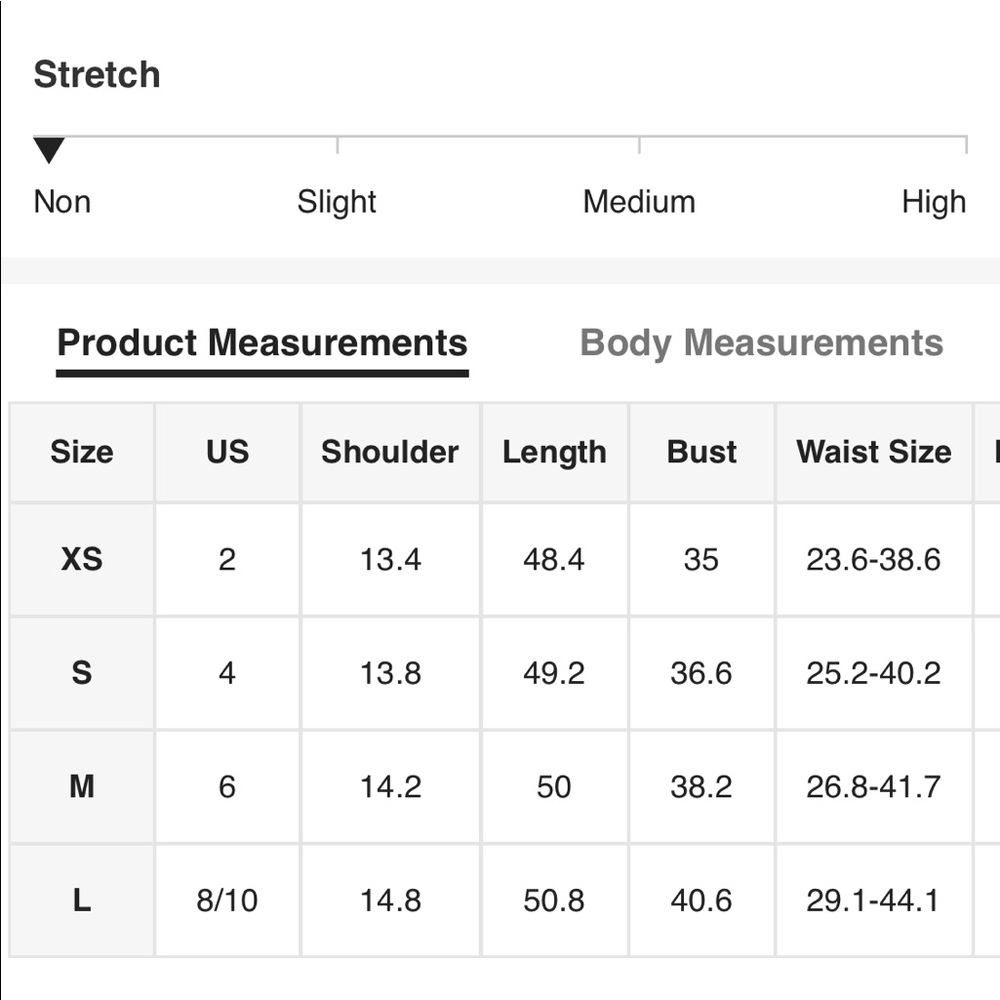Click the 23.6-38.6 waist cell
The image size is (1000, 1000).
(874, 559)
